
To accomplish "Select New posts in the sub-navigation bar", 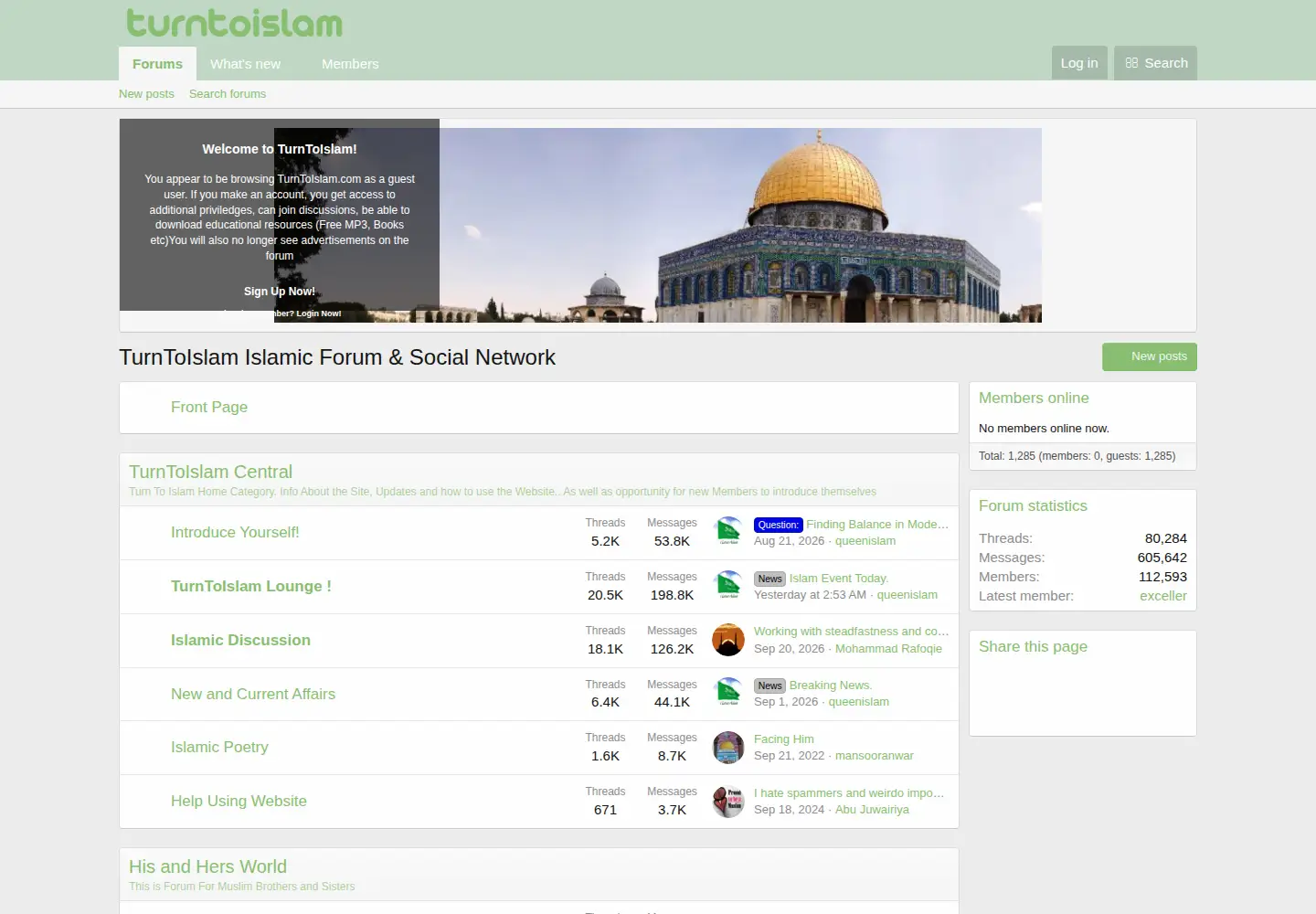I will tap(146, 94).
